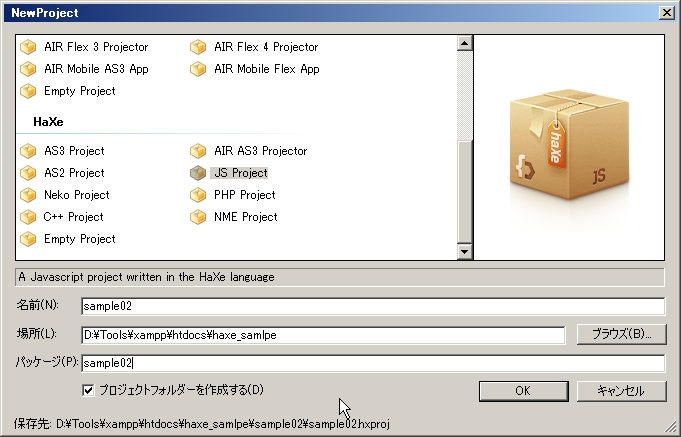Select the 'JS Project' label
681x437 pixels.
click(241, 173)
